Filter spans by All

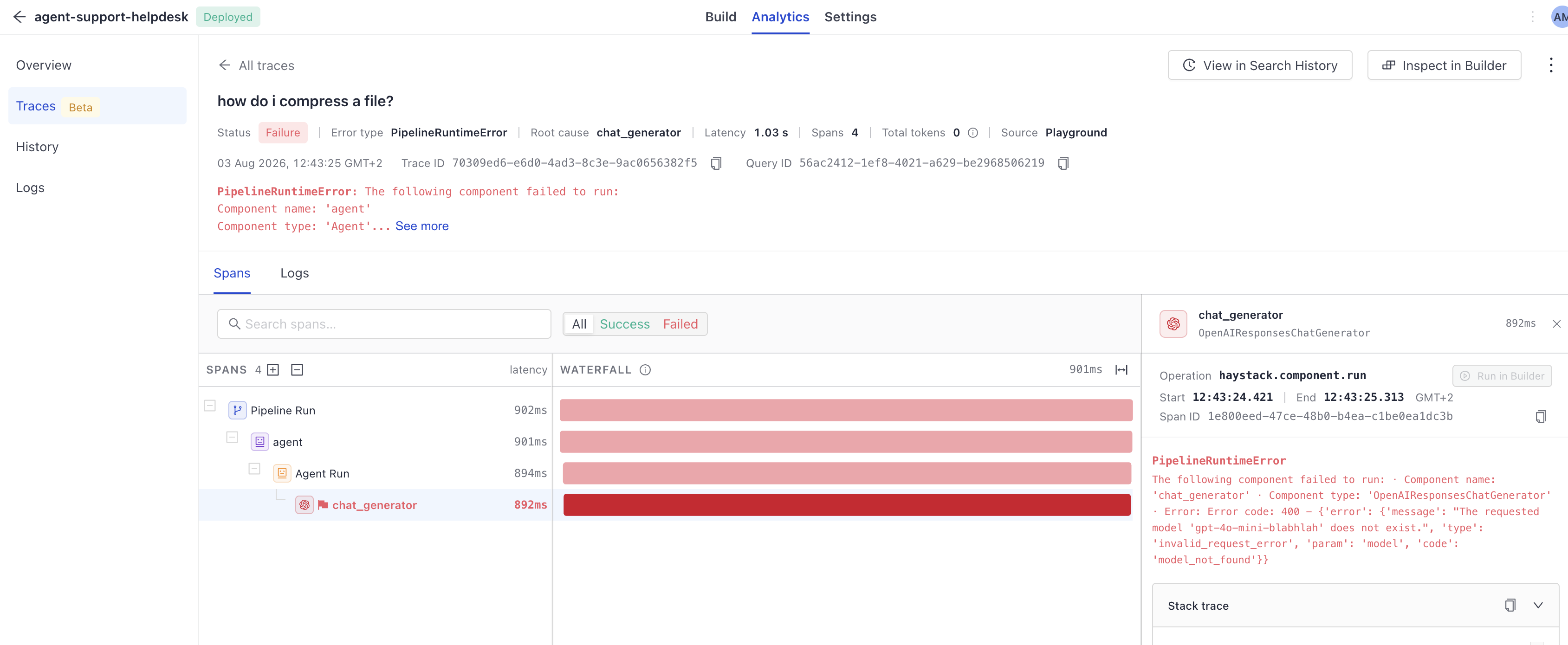coord(579,324)
